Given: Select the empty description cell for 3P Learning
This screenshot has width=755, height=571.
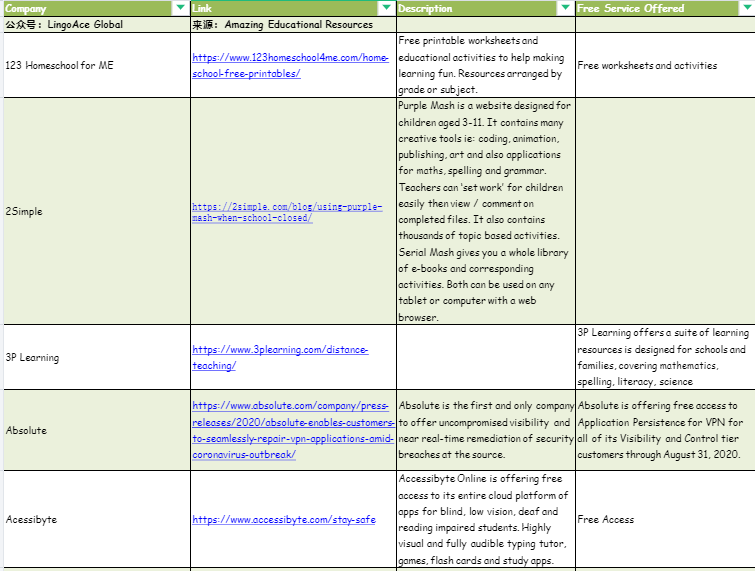Looking at the screenshot, I should pos(486,357).
